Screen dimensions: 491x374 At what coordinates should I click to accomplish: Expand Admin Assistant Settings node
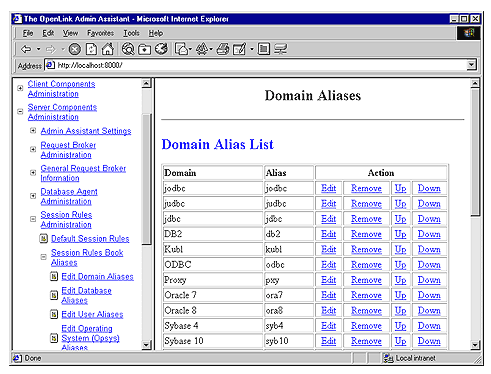(33, 131)
